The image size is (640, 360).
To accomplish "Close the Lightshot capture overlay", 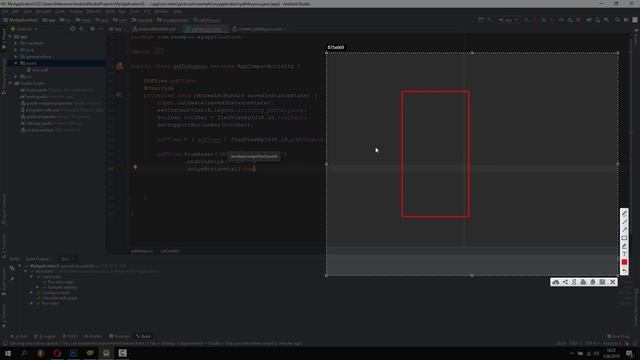I will coord(612,282).
